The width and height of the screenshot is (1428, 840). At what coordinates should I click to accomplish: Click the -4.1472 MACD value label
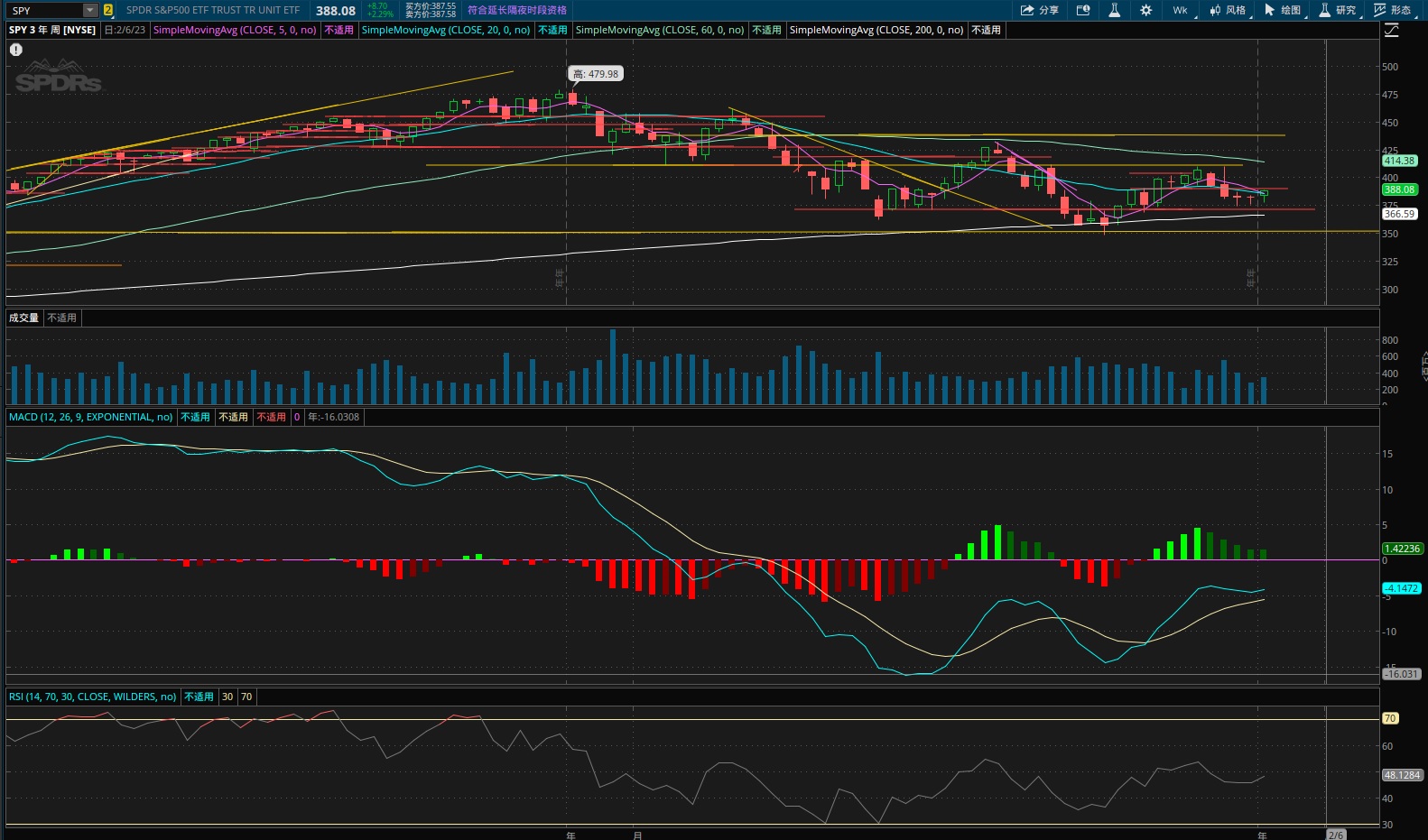(x=1403, y=588)
